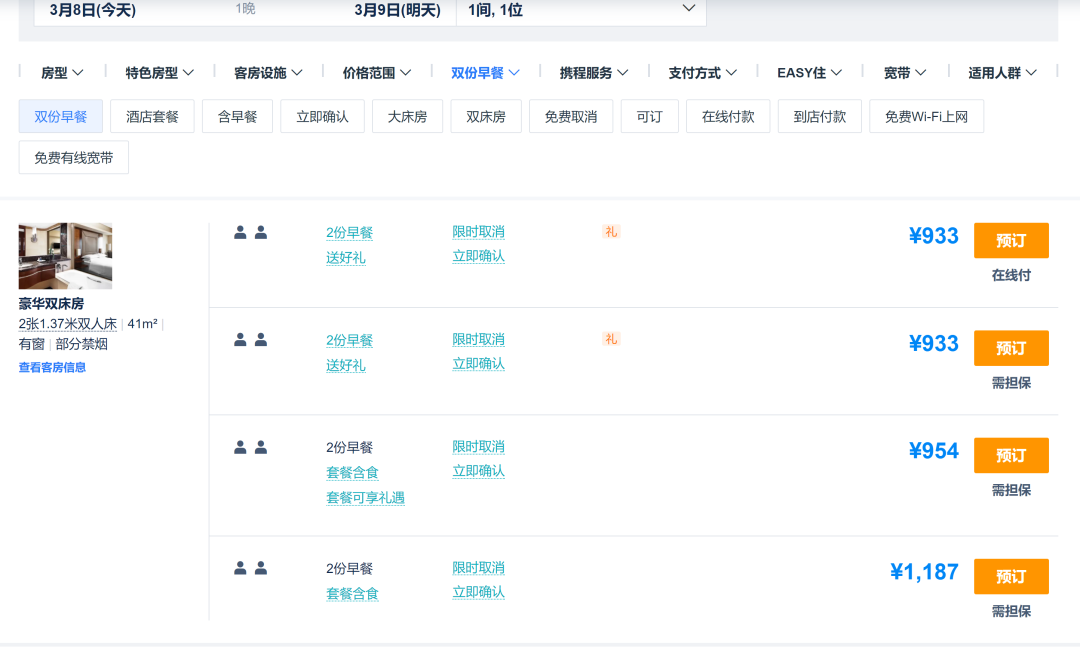
Task: Click the gift badge icon beside second ¥933 offer
Action: click(x=611, y=339)
